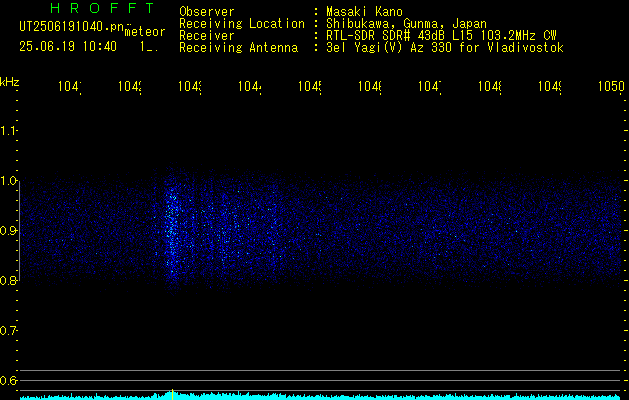Click the 0.8 frequency axis label
The width and height of the screenshot is (629, 400).
coord(8,280)
